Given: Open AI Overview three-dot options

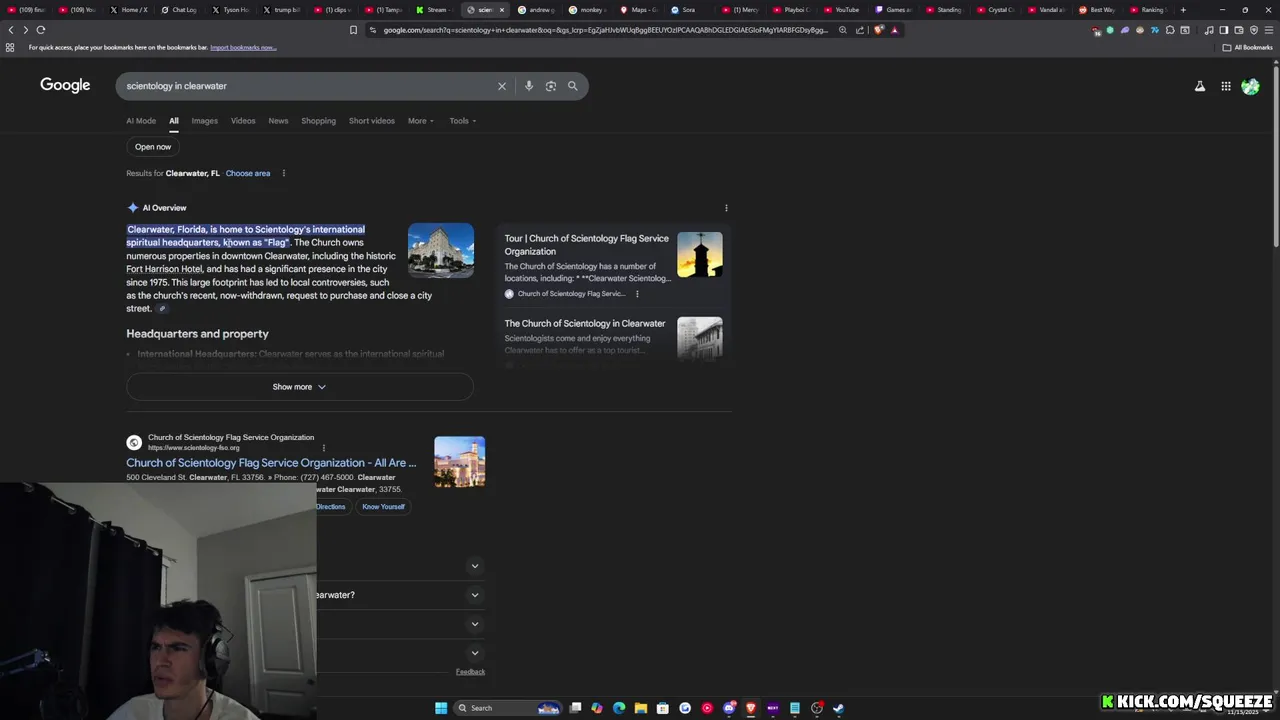Looking at the screenshot, I should tap(726, 208).
